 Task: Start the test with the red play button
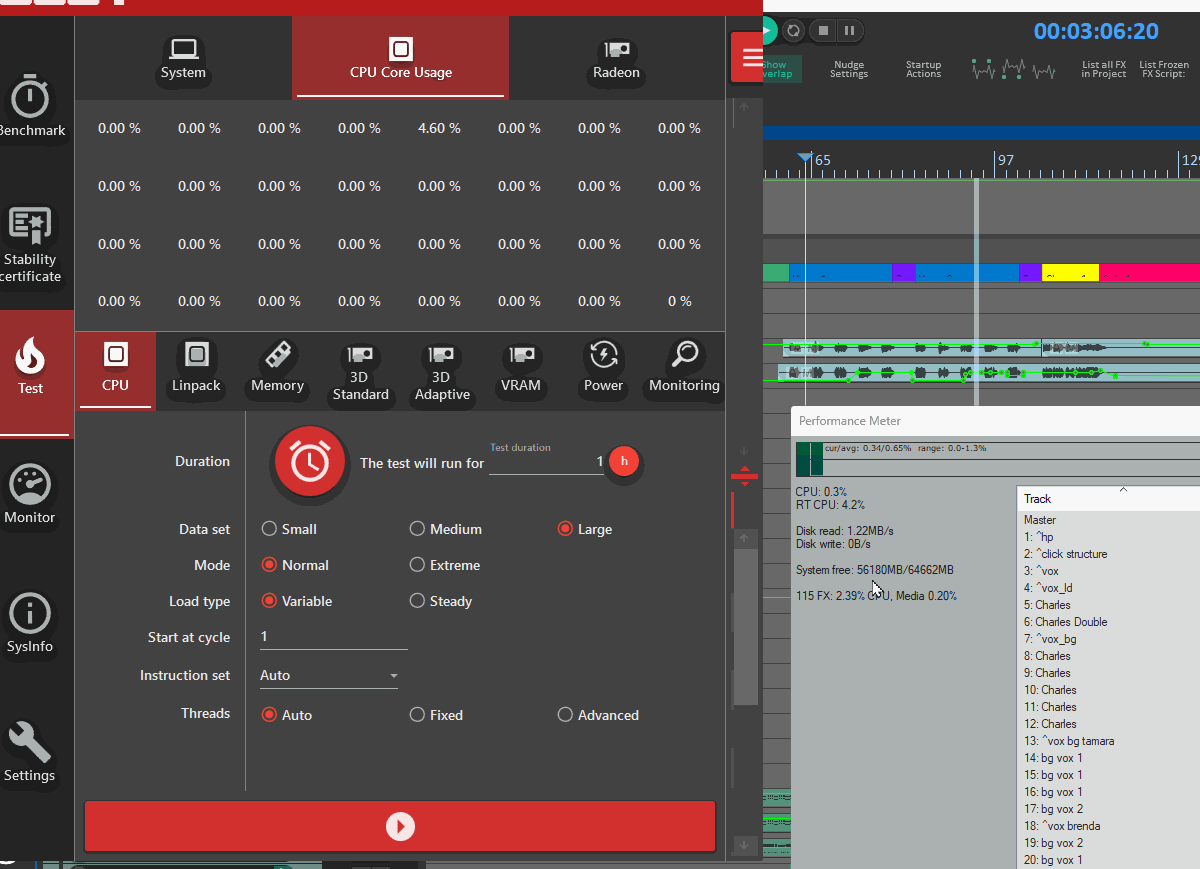coord(400,826)
